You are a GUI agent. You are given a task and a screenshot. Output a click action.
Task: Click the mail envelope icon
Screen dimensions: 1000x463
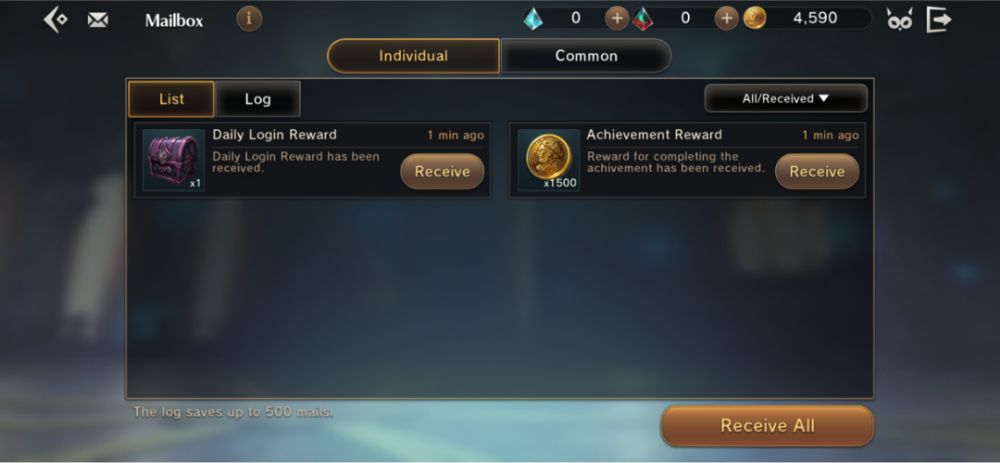(x=98, y=20)
